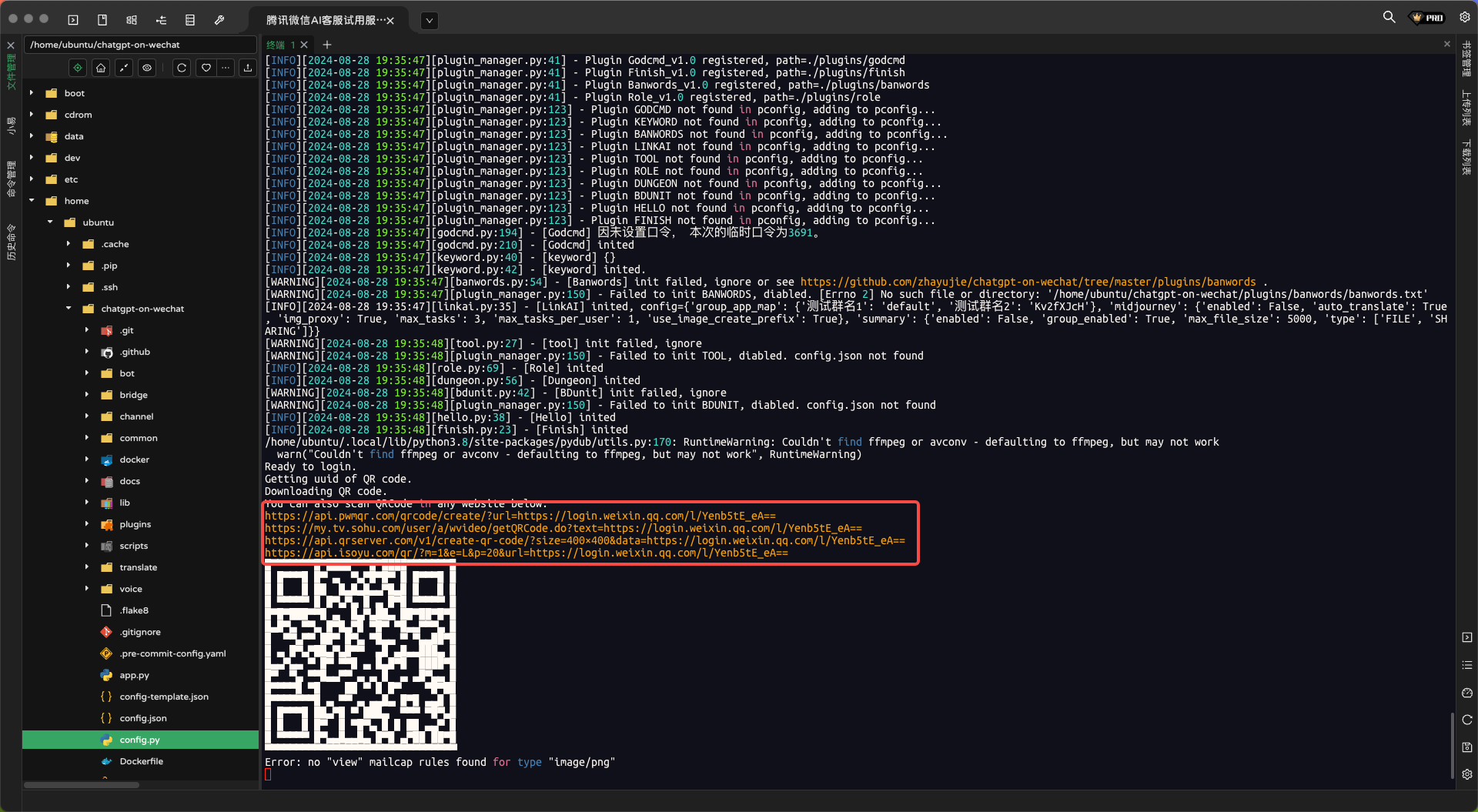
Task: Open the api.qrserver.com QR code link
Action: point(585,540)
